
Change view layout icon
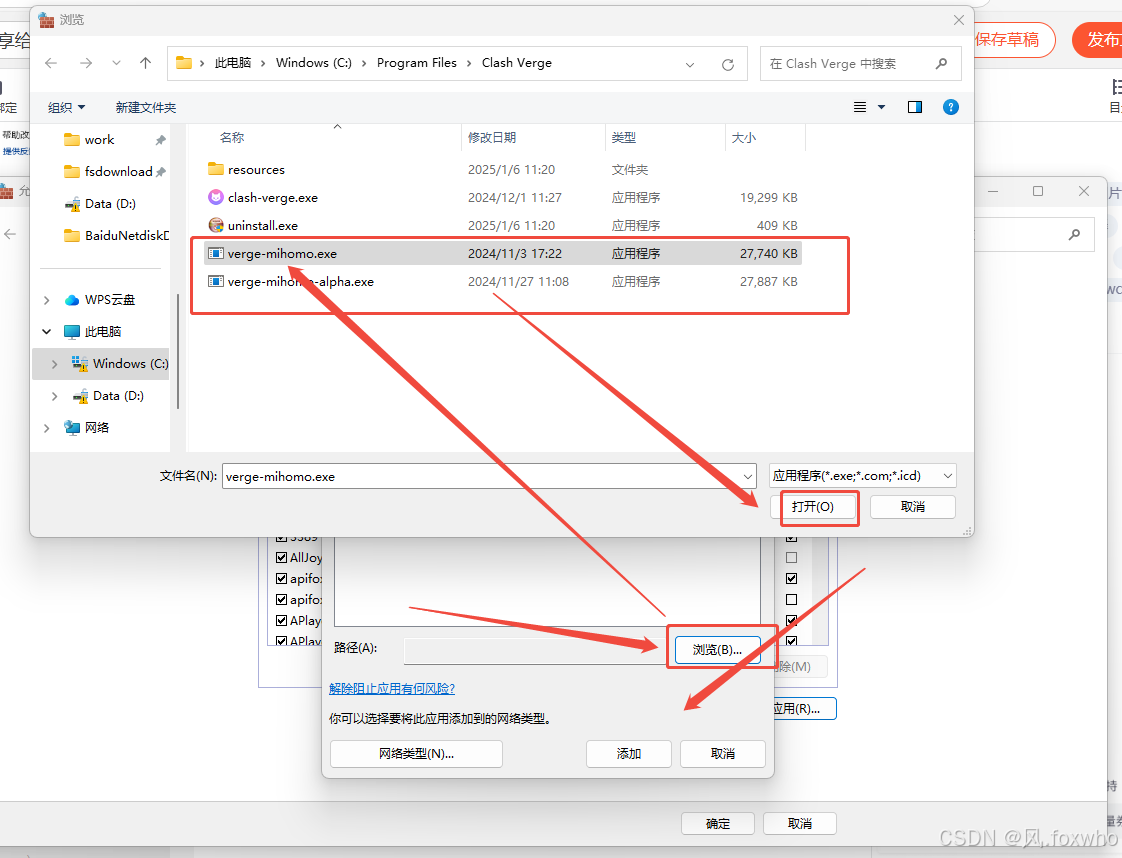pos(860,107)
